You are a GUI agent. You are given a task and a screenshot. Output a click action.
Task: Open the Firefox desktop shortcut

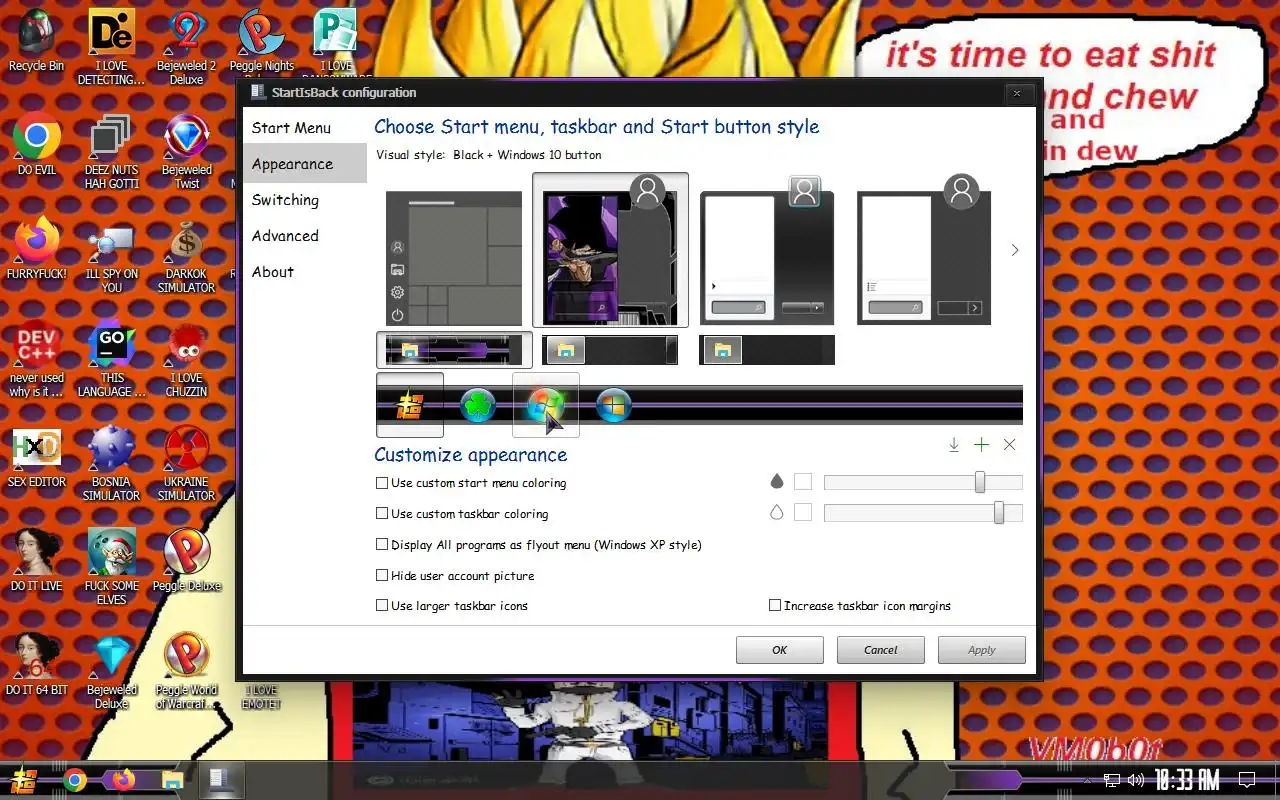pos(37,248)
